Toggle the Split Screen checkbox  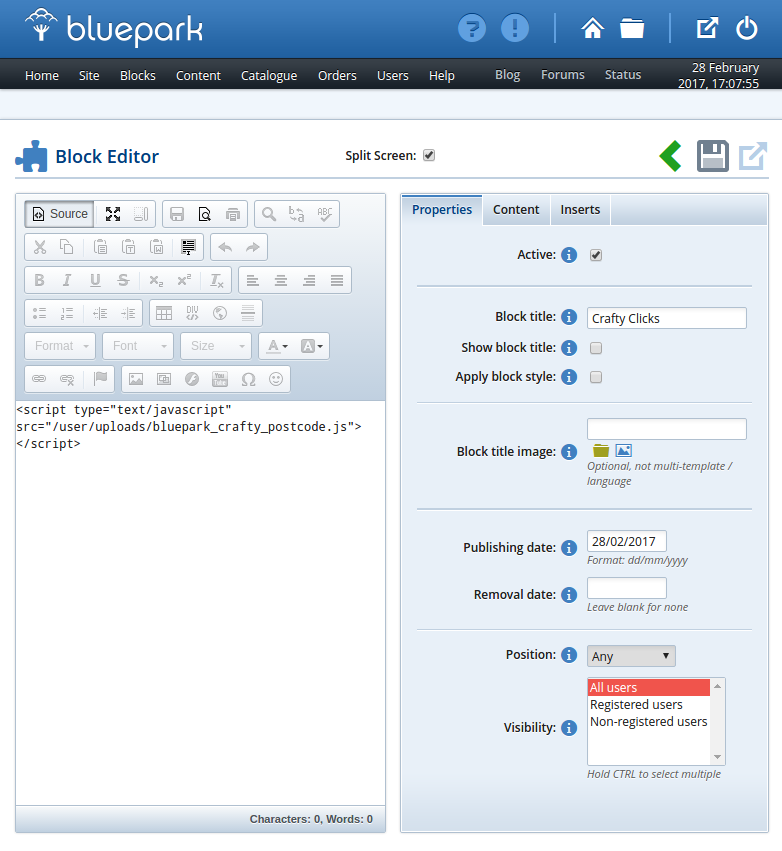pos(429,156)
